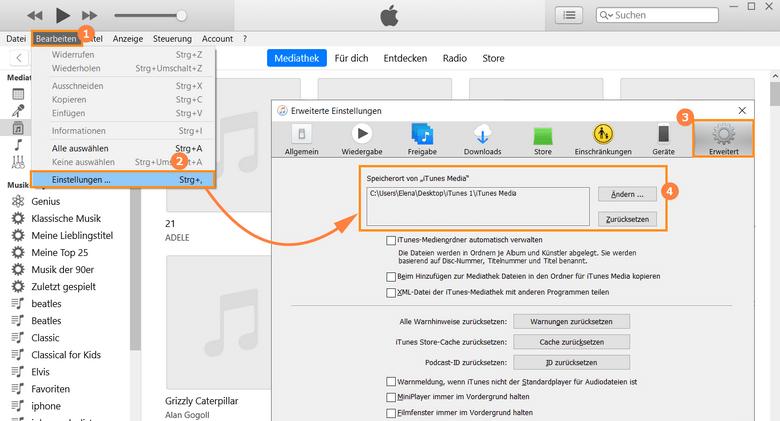The width and height of the screenshot is (780, 421).
Task: Open the Freigabe settings icon
Action: point(422,139)
